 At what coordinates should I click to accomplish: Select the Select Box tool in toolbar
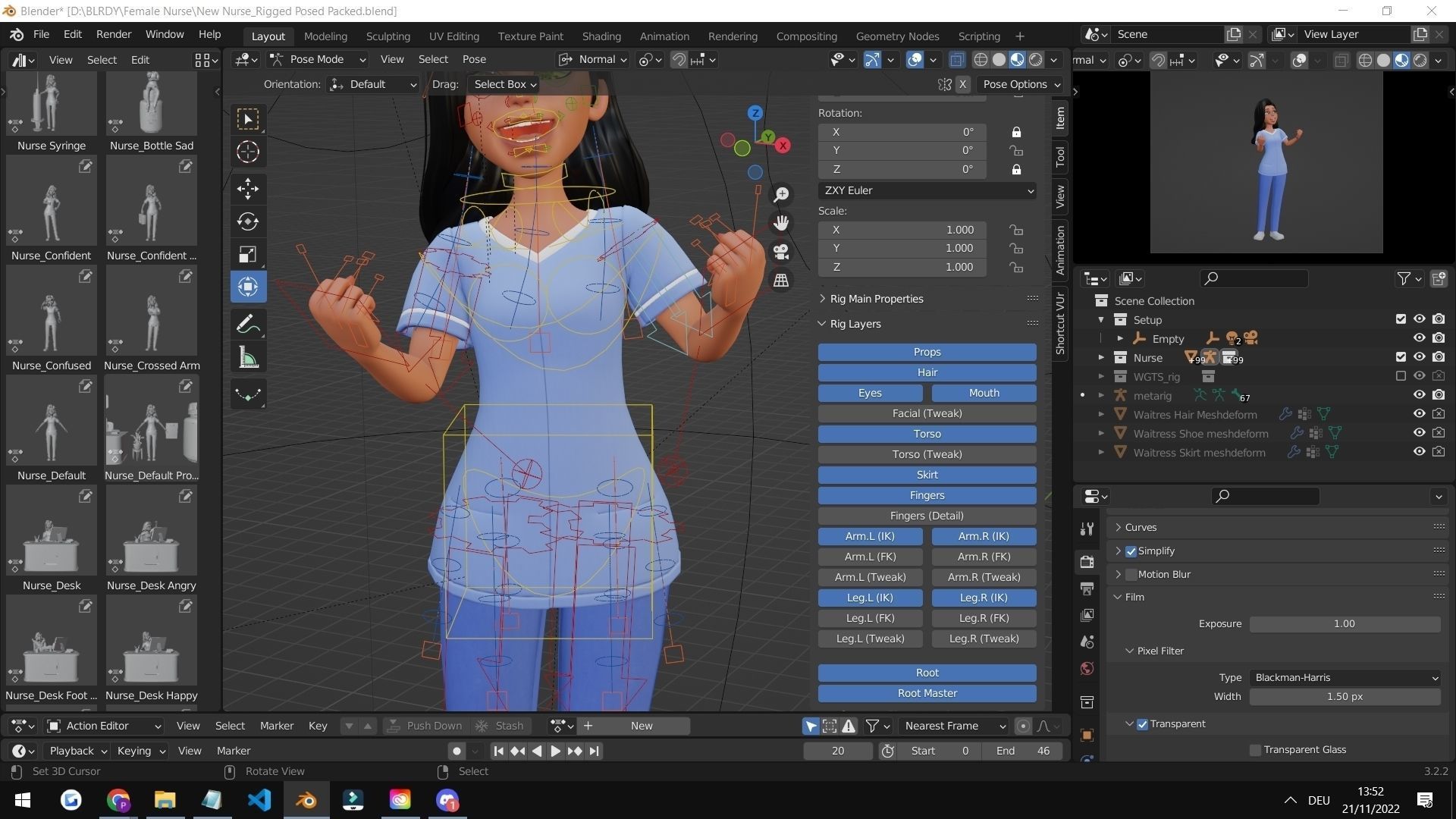click(248, 119)
